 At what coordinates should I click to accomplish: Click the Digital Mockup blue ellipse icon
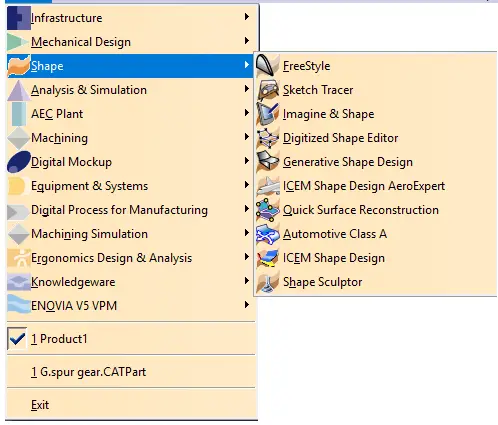point(19,162)
